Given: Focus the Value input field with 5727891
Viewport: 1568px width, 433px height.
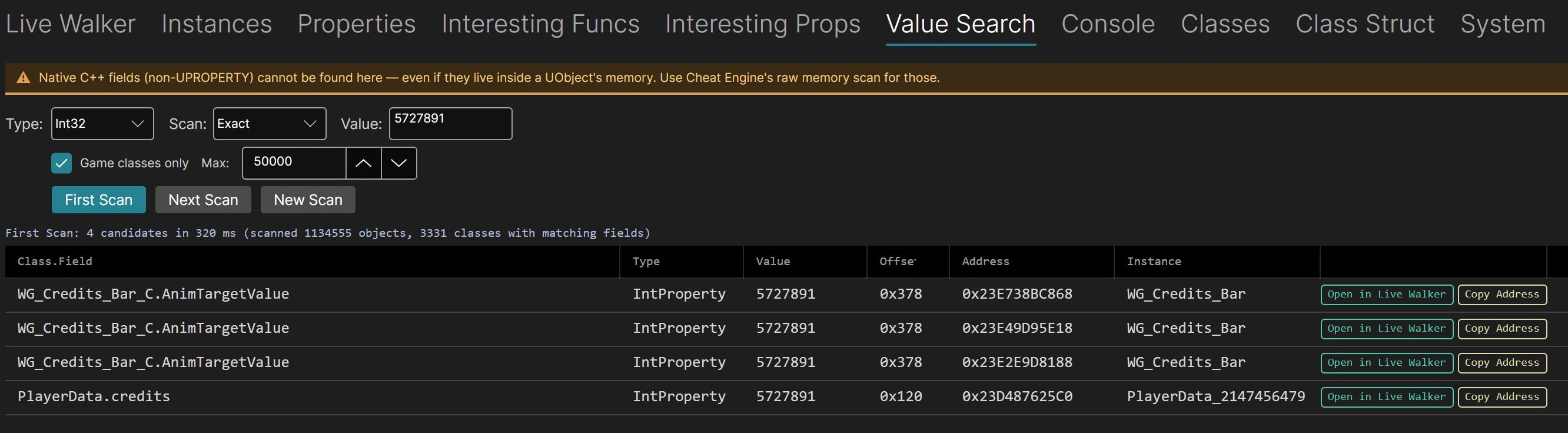Looking at the screenshot, I should [x=450, y=124].
